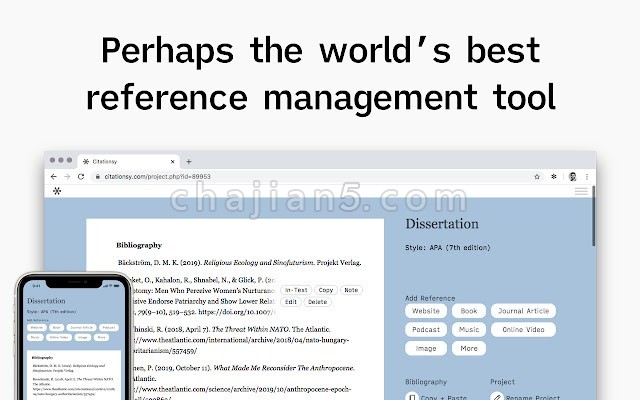Click the Edit button on the reference
Image resolution: width=640 pixels, height=400 pixels.
[x=291, y=302]
